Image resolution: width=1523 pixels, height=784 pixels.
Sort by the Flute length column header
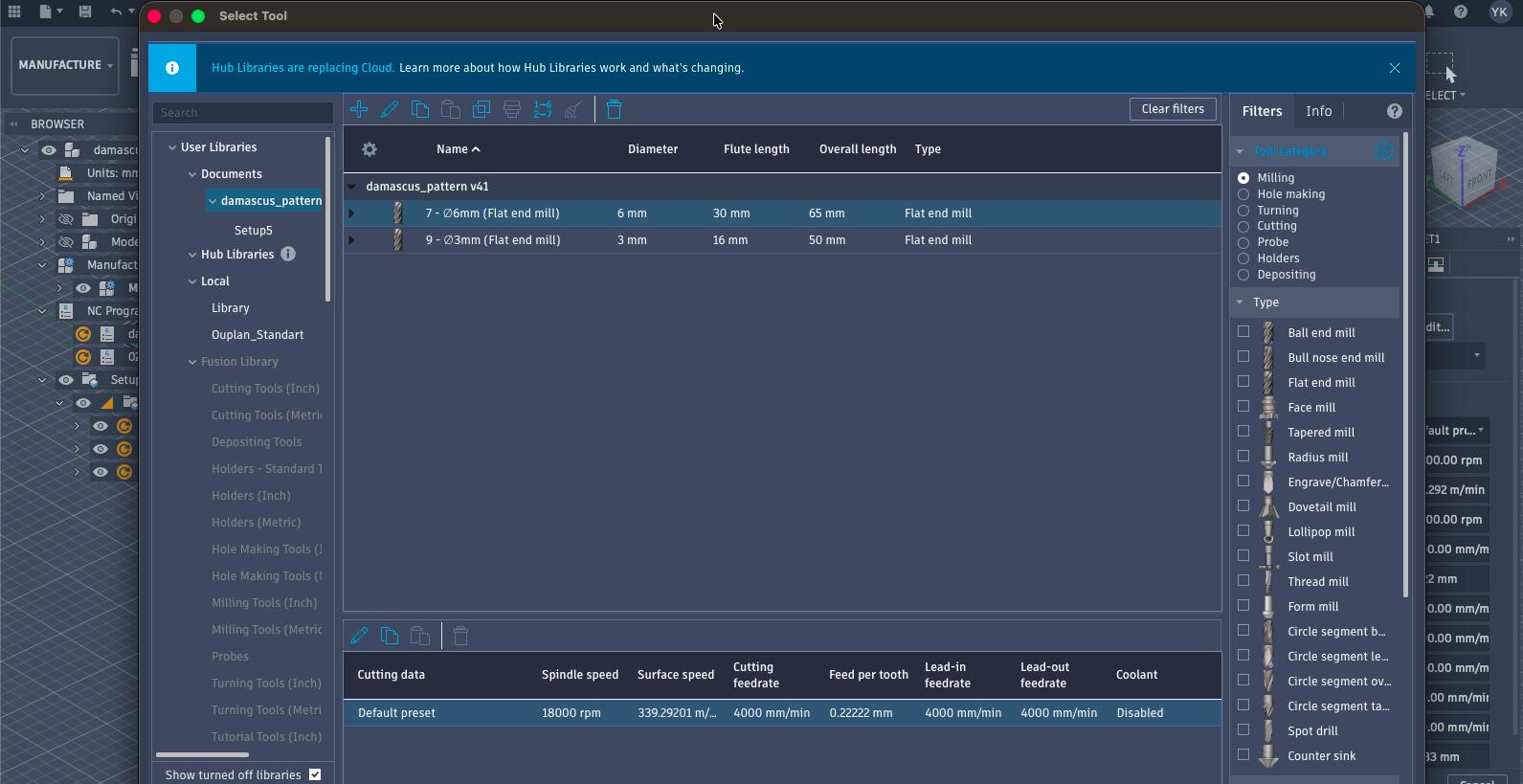pos(756,149)
